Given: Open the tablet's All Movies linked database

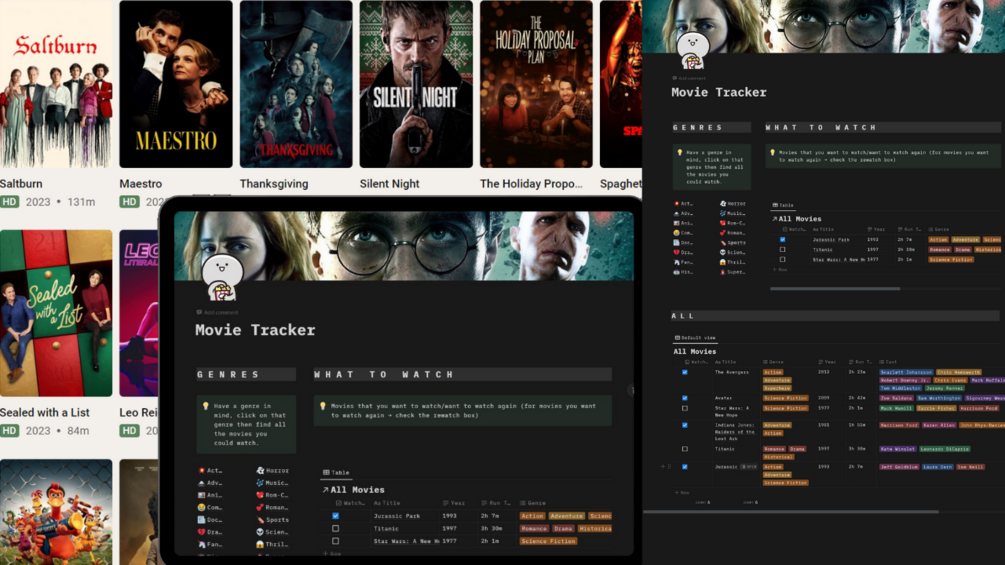Looking at the screenshot, I should tap(353, 489).
